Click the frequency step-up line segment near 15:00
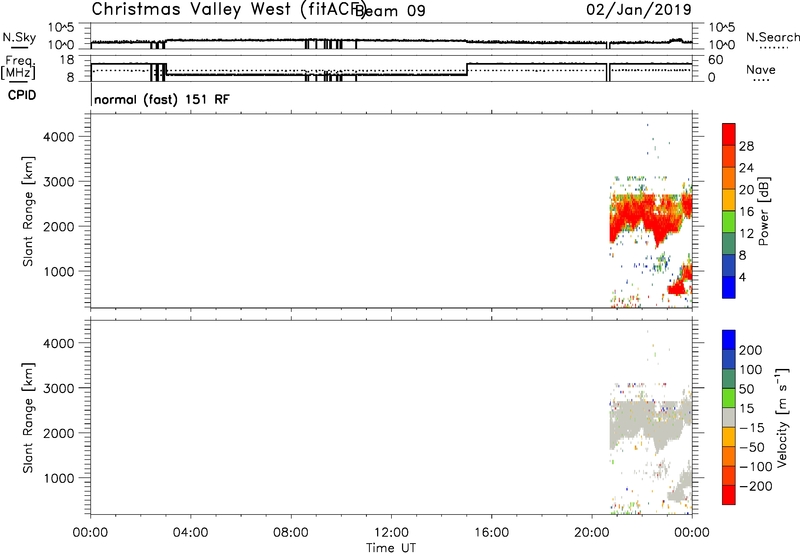 click(x=467, y=69)
